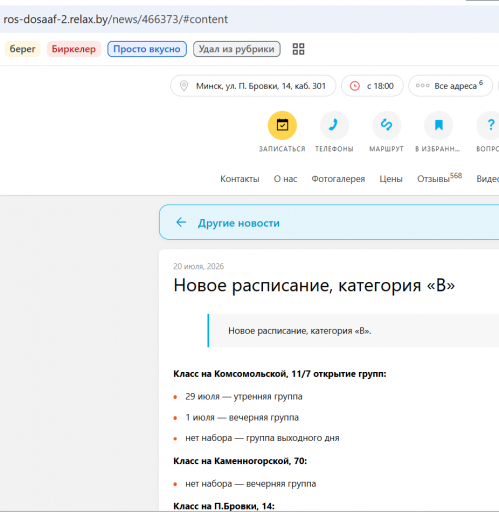
Task: Go to Контакты tab
Action: pyautogui.click(x=240, y=179)
